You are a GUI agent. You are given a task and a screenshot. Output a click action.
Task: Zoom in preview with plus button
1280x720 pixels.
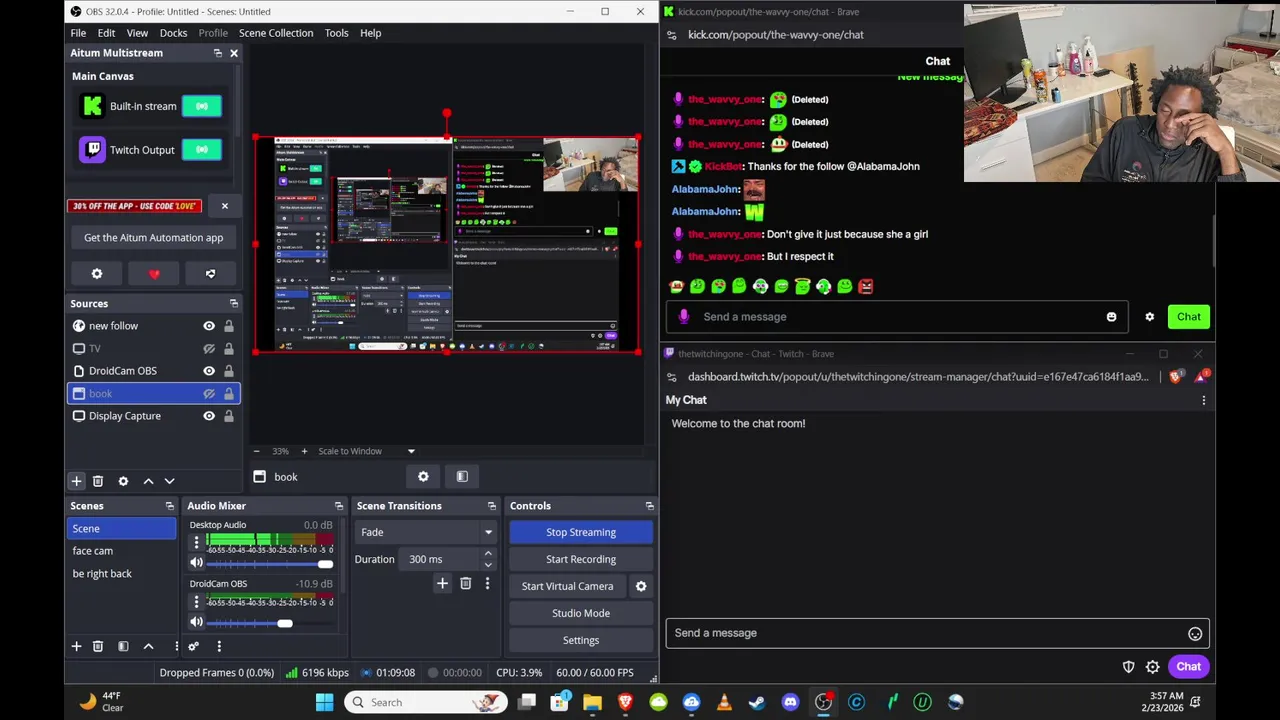pyautogui.click(x=304, y=451)
